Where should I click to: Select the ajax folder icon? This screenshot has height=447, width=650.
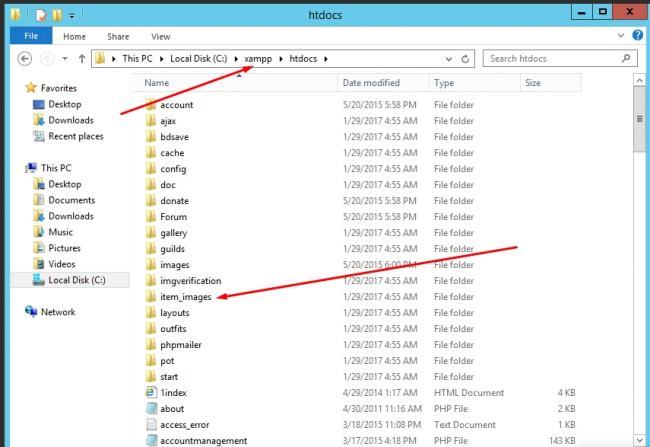151,121
